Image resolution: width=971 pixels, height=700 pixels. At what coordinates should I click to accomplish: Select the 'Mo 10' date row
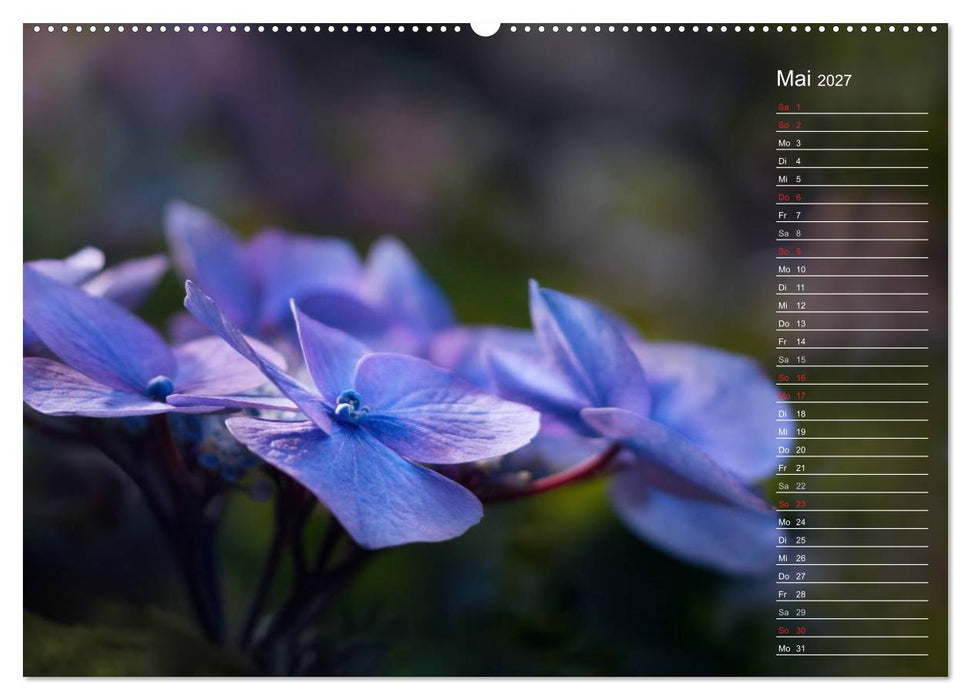(x=852, y=269)
